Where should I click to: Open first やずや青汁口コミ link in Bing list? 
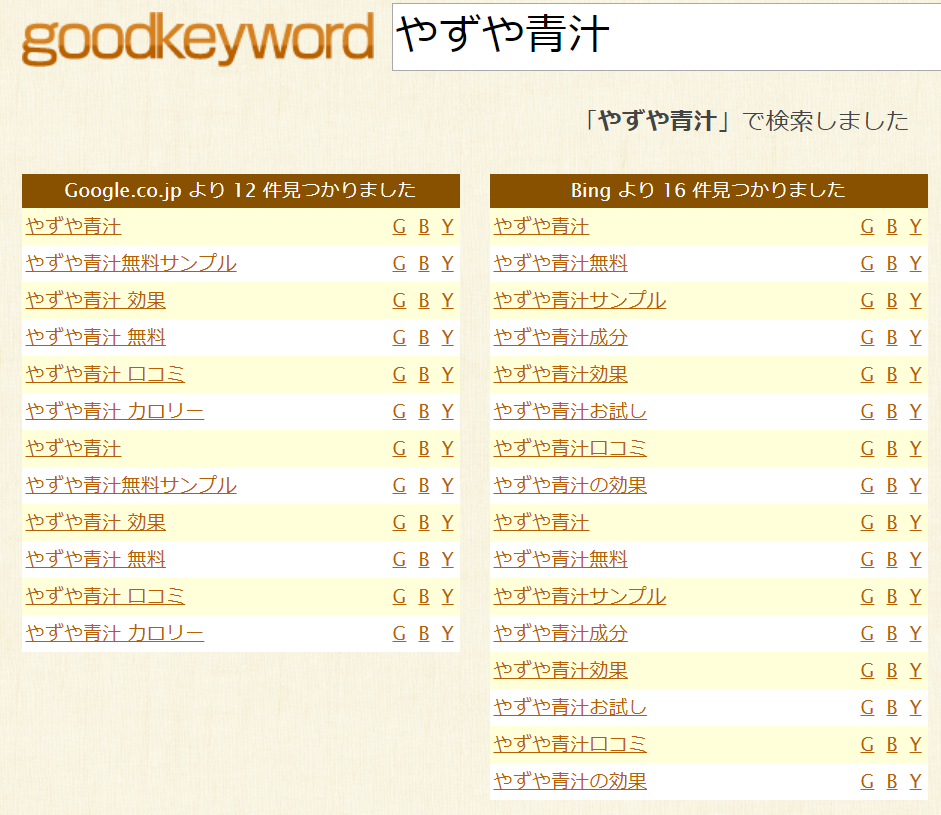[x=570, y=448]
